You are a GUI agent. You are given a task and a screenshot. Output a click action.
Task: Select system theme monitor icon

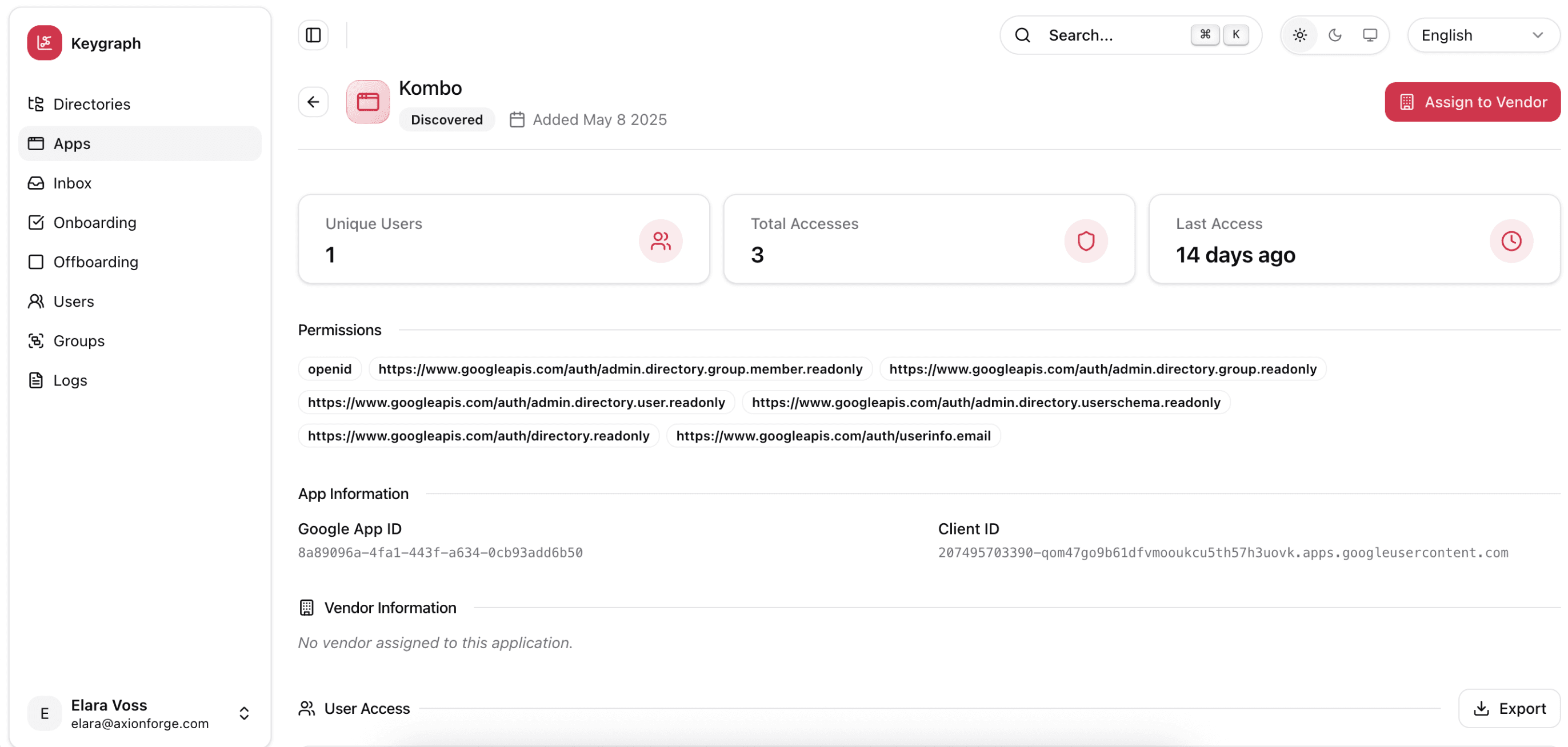point(1370,35)
